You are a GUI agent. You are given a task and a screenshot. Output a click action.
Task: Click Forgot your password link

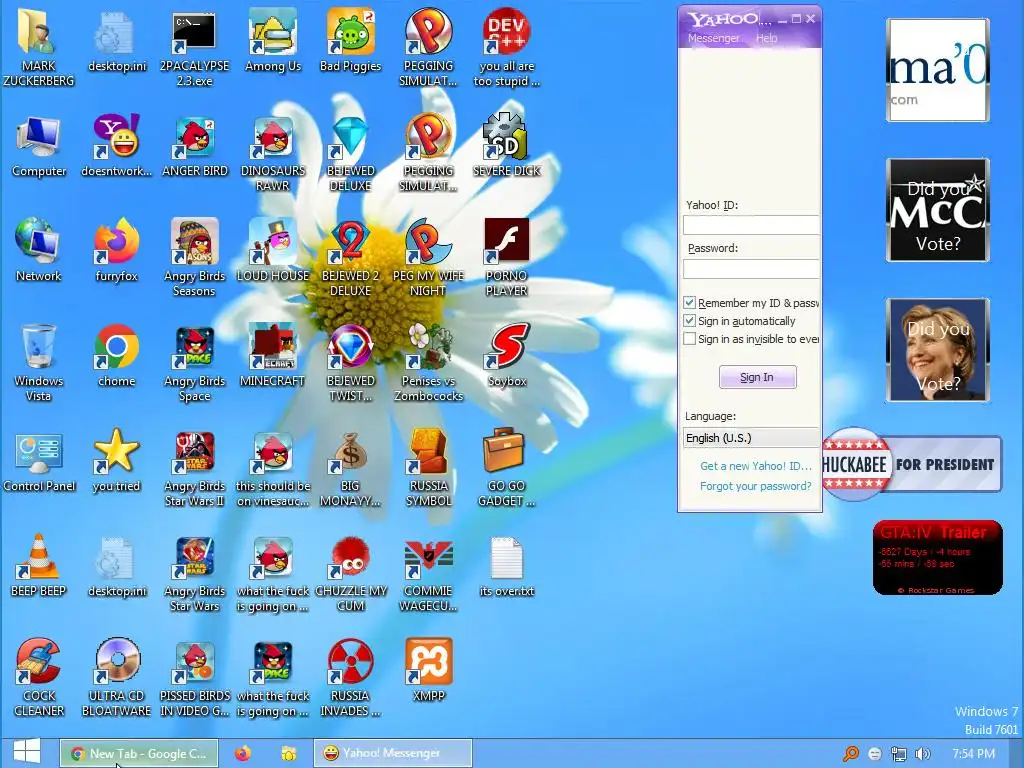coord(756,486)
